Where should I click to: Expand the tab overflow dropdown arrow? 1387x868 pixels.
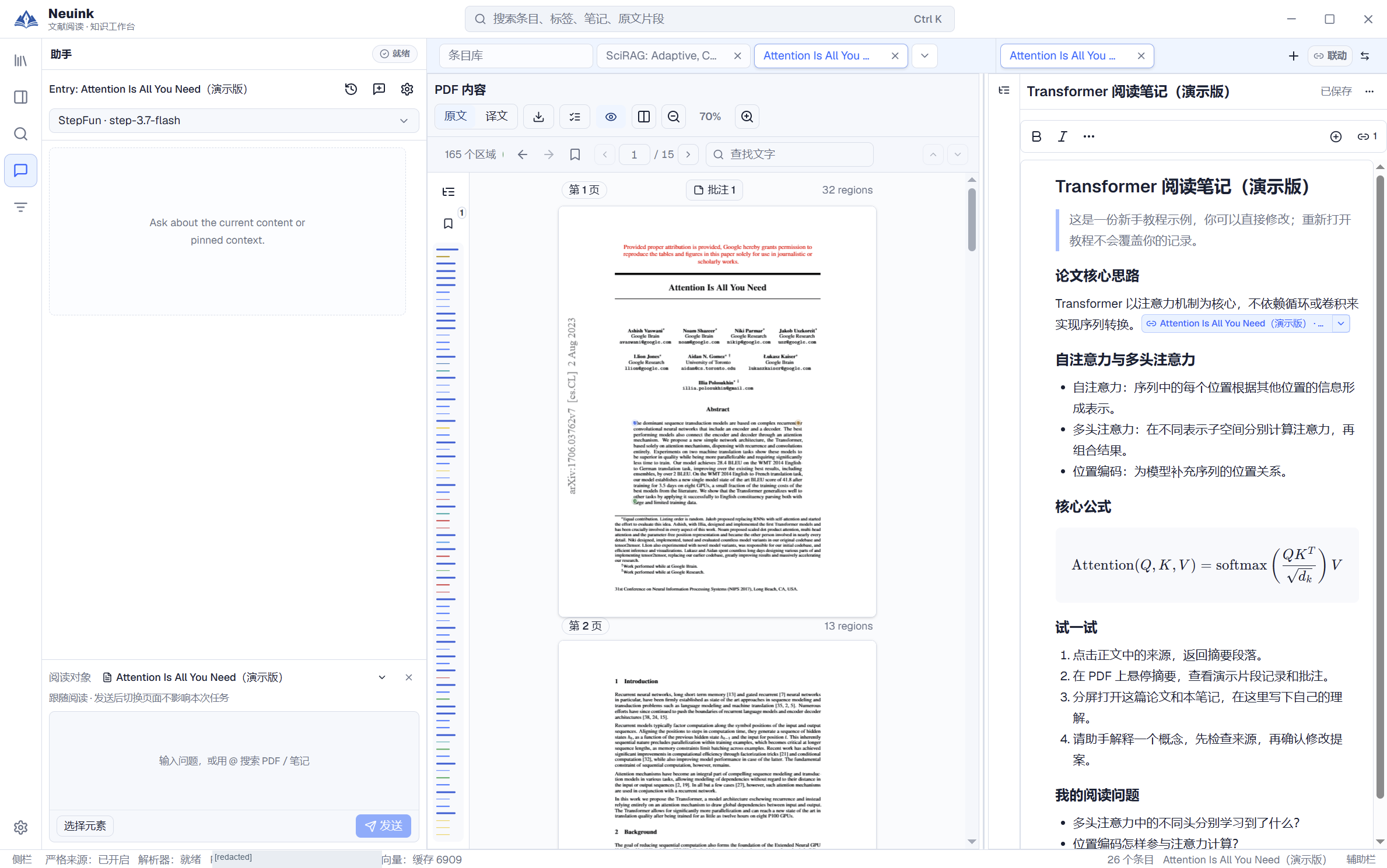point(924,56)
